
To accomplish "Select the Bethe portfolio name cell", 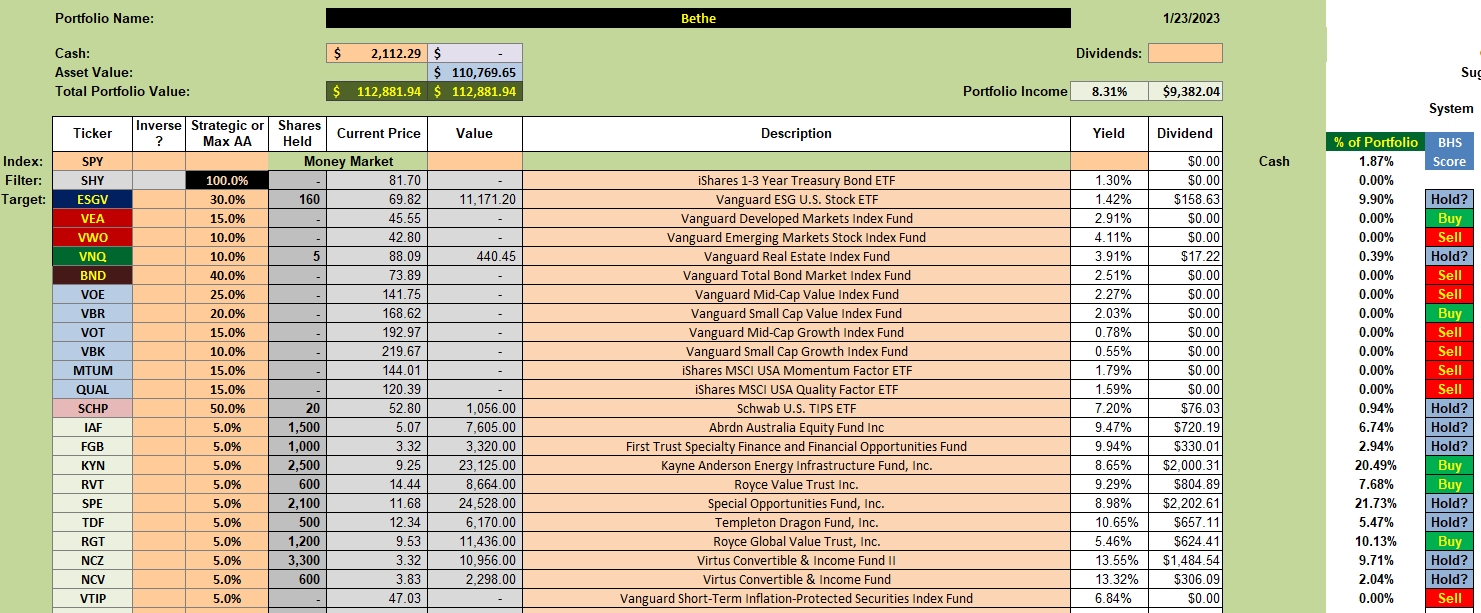I will (698, 18).
